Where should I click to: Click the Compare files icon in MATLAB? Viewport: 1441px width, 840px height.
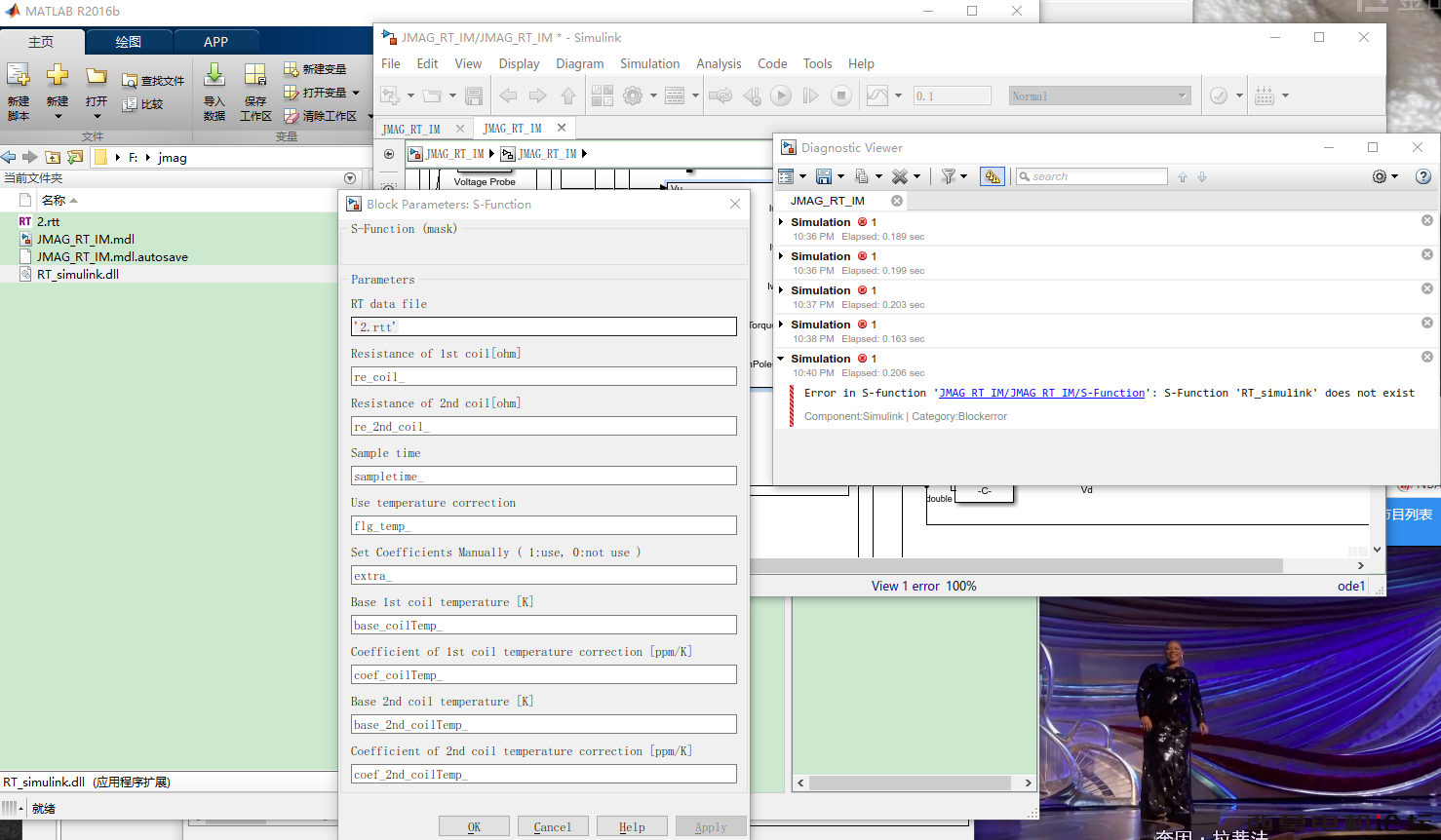coord(130,104)
